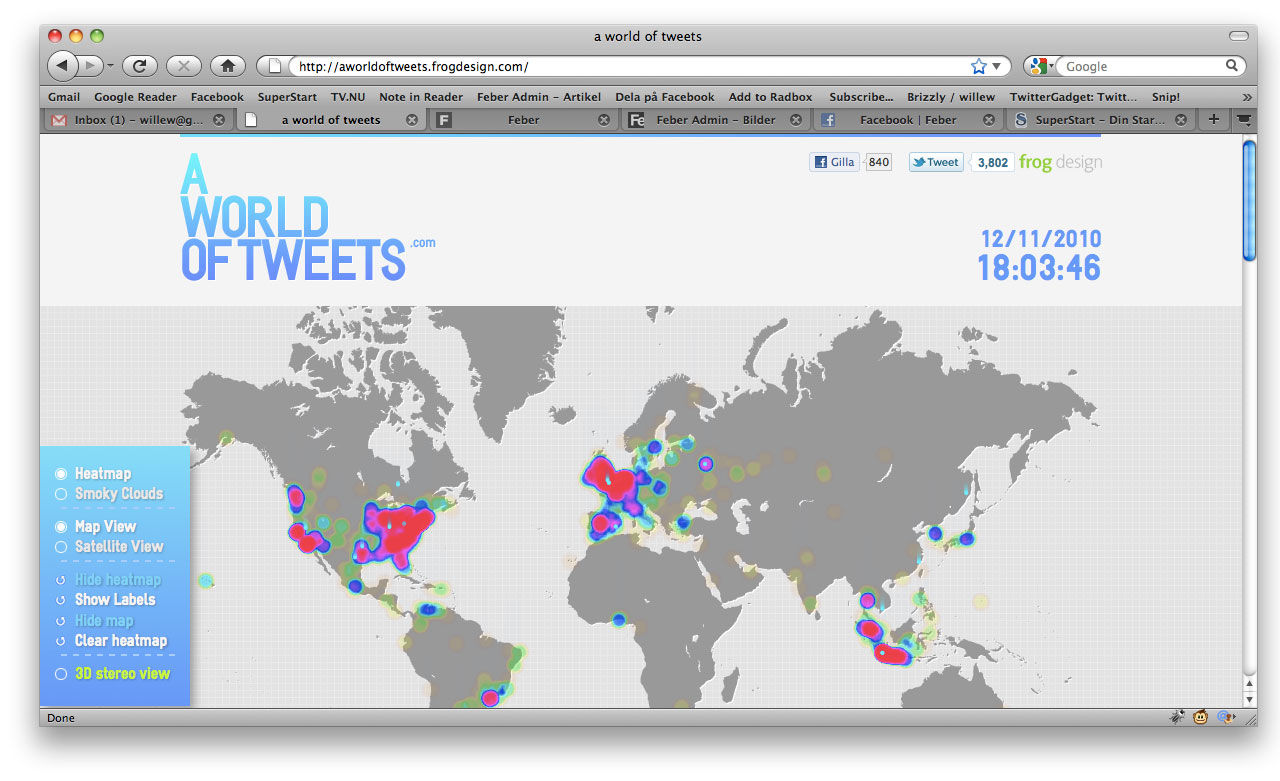Reload the current page
Image resolution: width=1280 pixels, height=781 pixels.
pyautogui.click(x=139, y=66)
